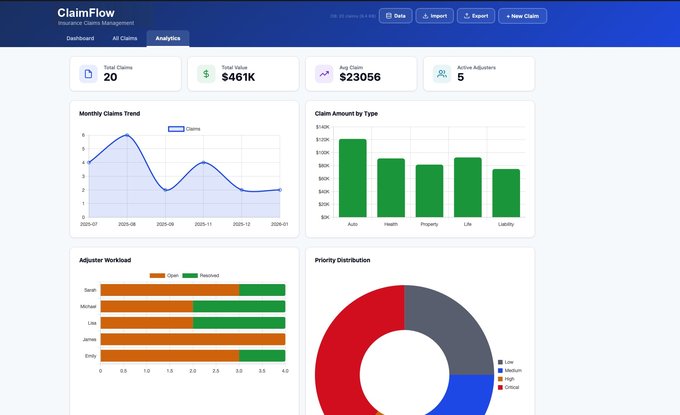Image resolution: width=680 pixels, height=415 pixels.
Task: Click Michael's green Resolved bar segment
Action: pos(239,307)
